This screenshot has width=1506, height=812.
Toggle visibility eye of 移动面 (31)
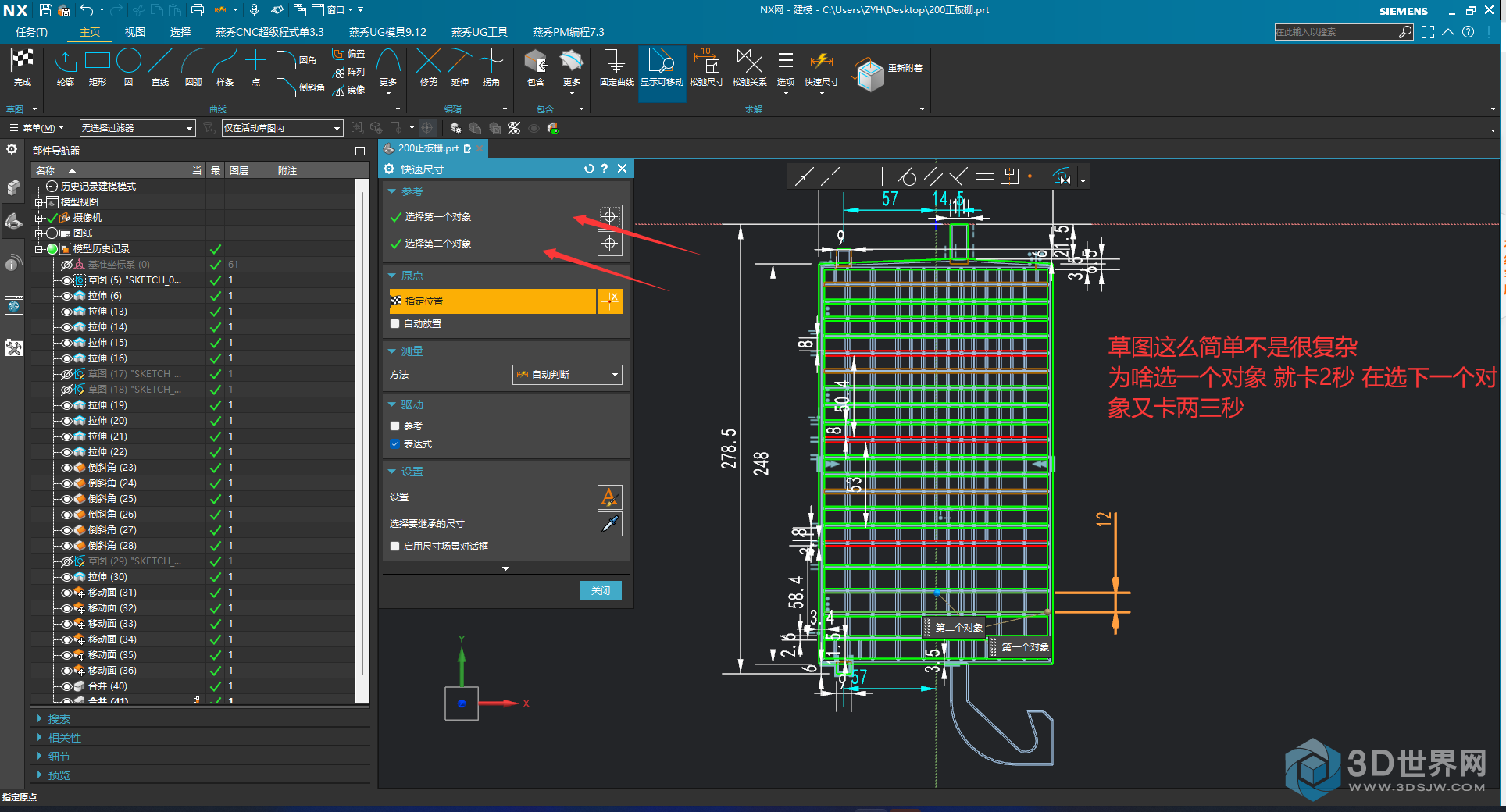coord(67,593)
